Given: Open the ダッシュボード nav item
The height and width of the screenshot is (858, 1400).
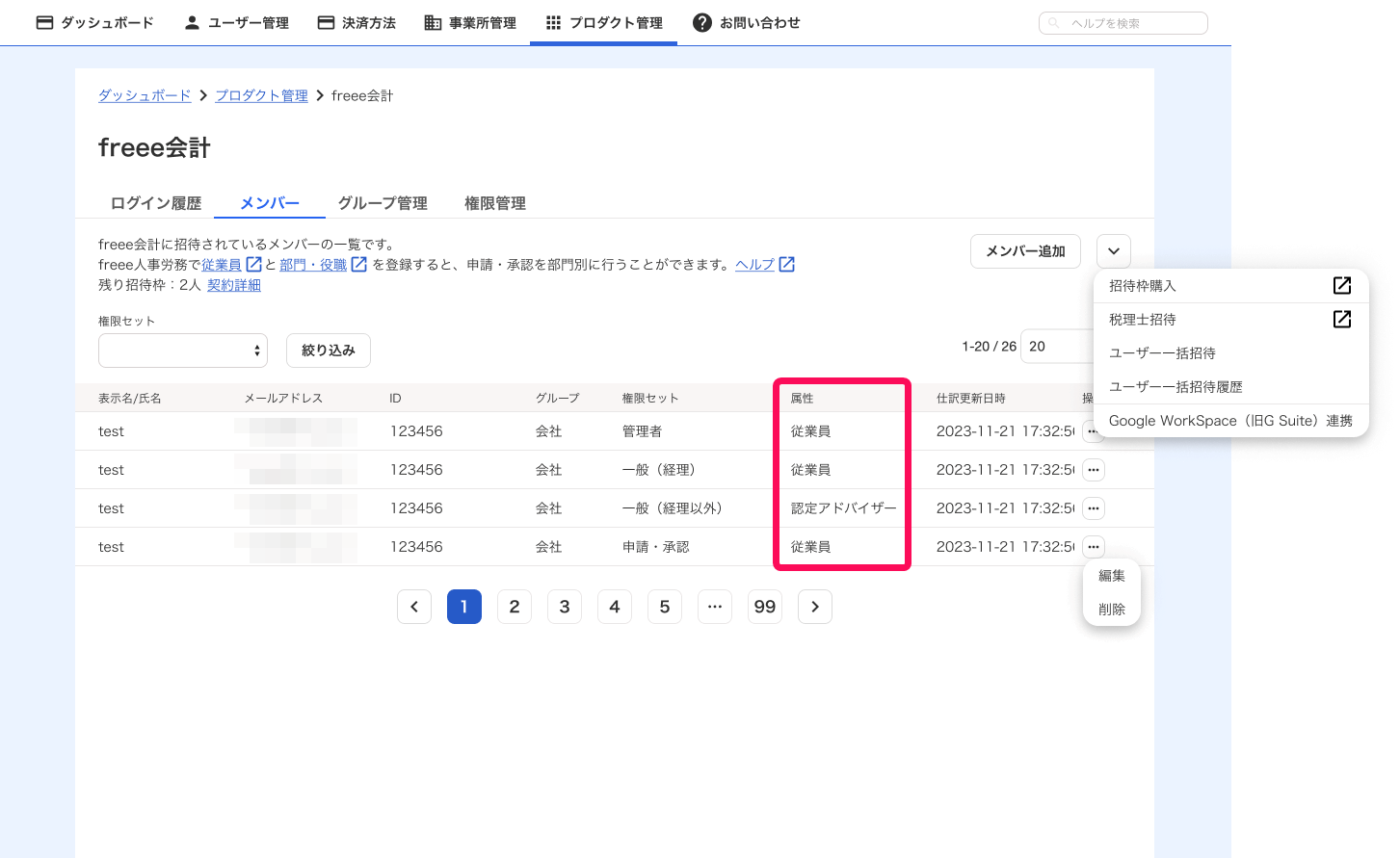Looking at the screenshot, I should [94, 22].
